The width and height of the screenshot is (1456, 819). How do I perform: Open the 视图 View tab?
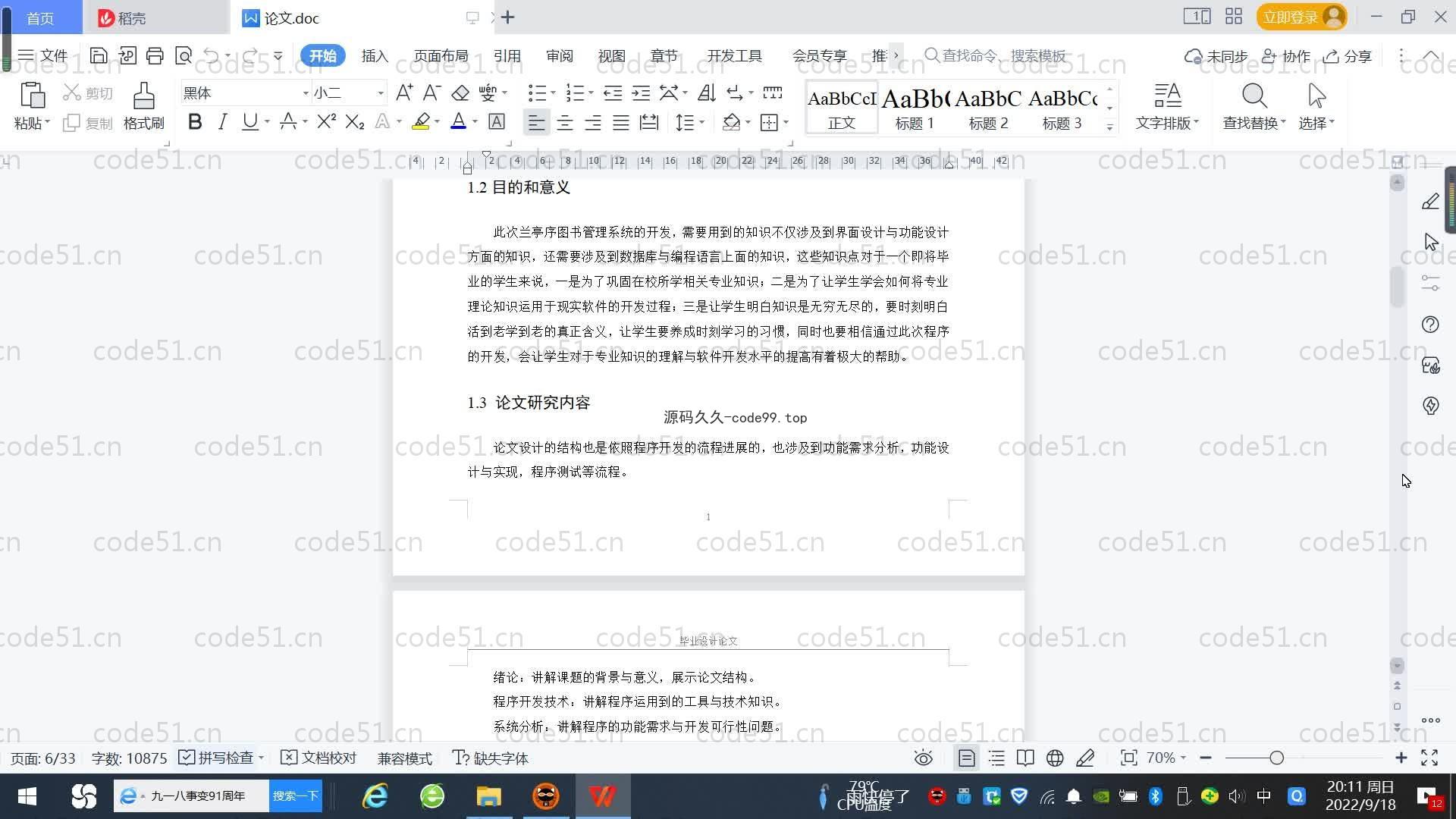click(x=611, y=55)
